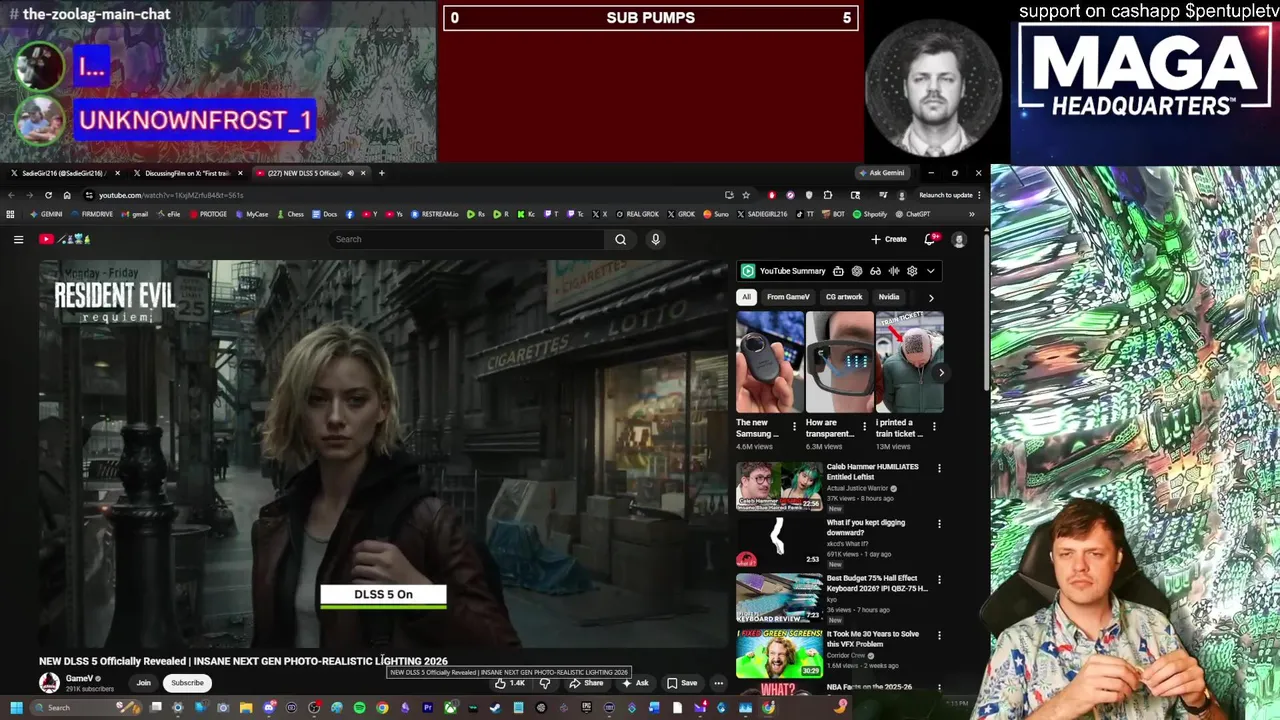1280x720 pixels.
Task: Click the Resident Evil video player
Action: pyautogui.click(x=383, y=455)
